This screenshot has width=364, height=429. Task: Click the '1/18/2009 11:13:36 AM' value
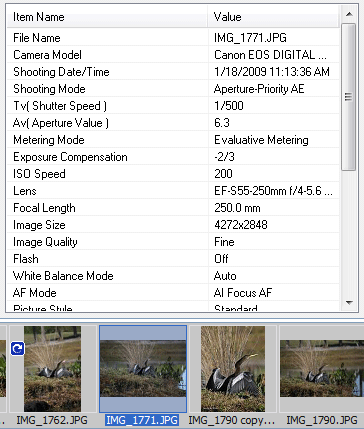point(272,72)
